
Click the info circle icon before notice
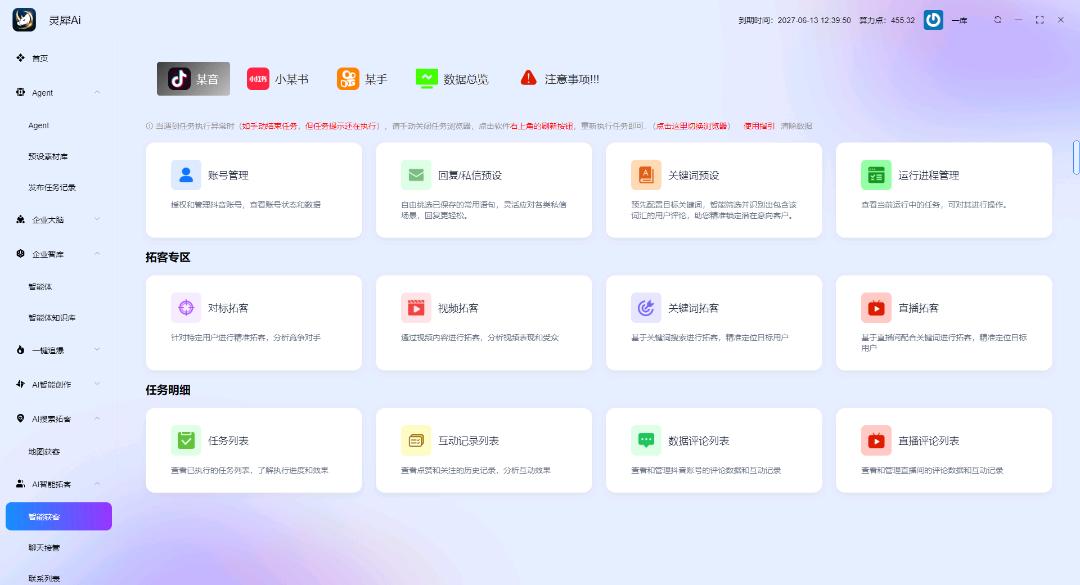(x=149, y=126)
